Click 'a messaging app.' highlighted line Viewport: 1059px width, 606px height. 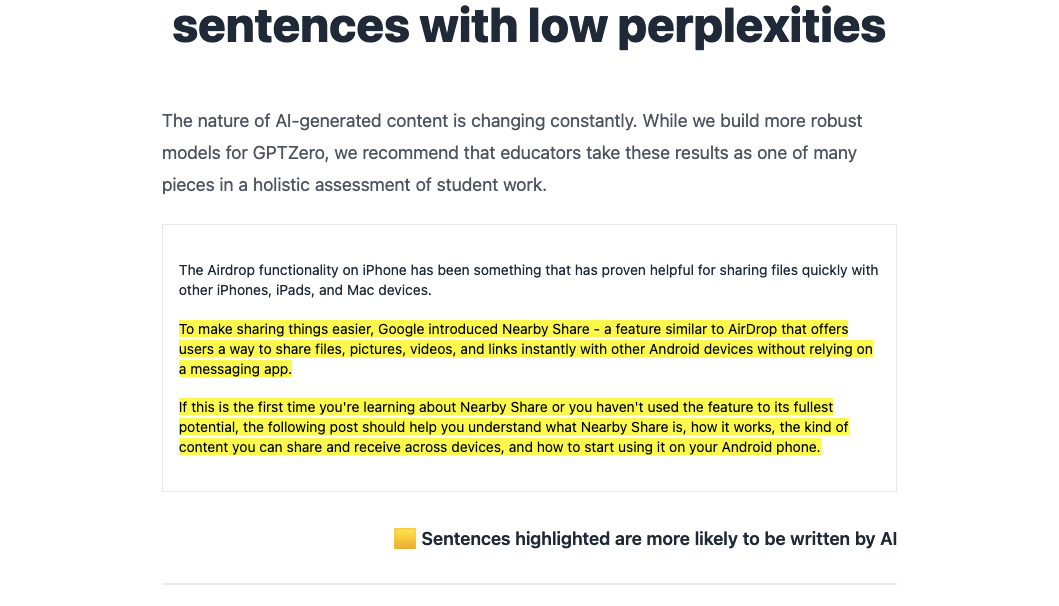tap(235, 369)
